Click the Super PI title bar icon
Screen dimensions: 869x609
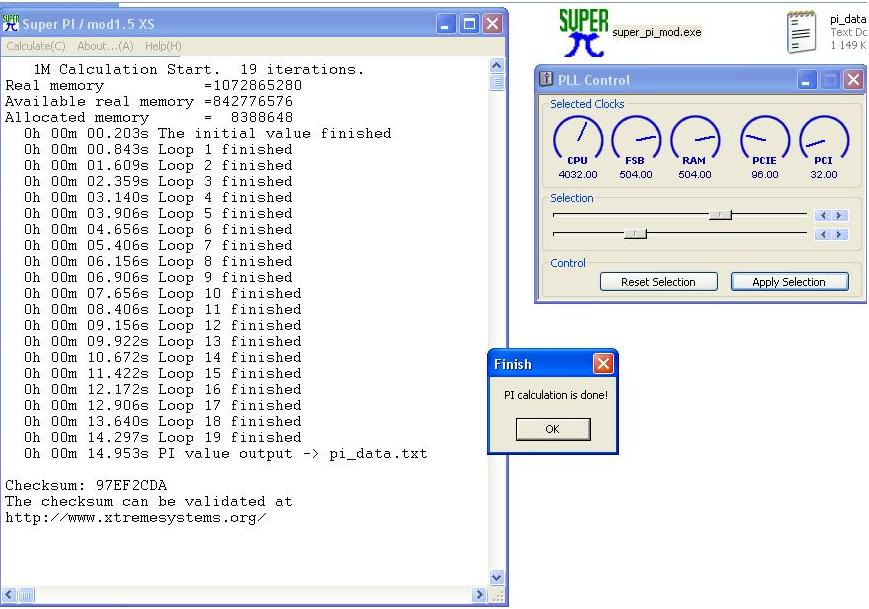(x=11, y=23)
